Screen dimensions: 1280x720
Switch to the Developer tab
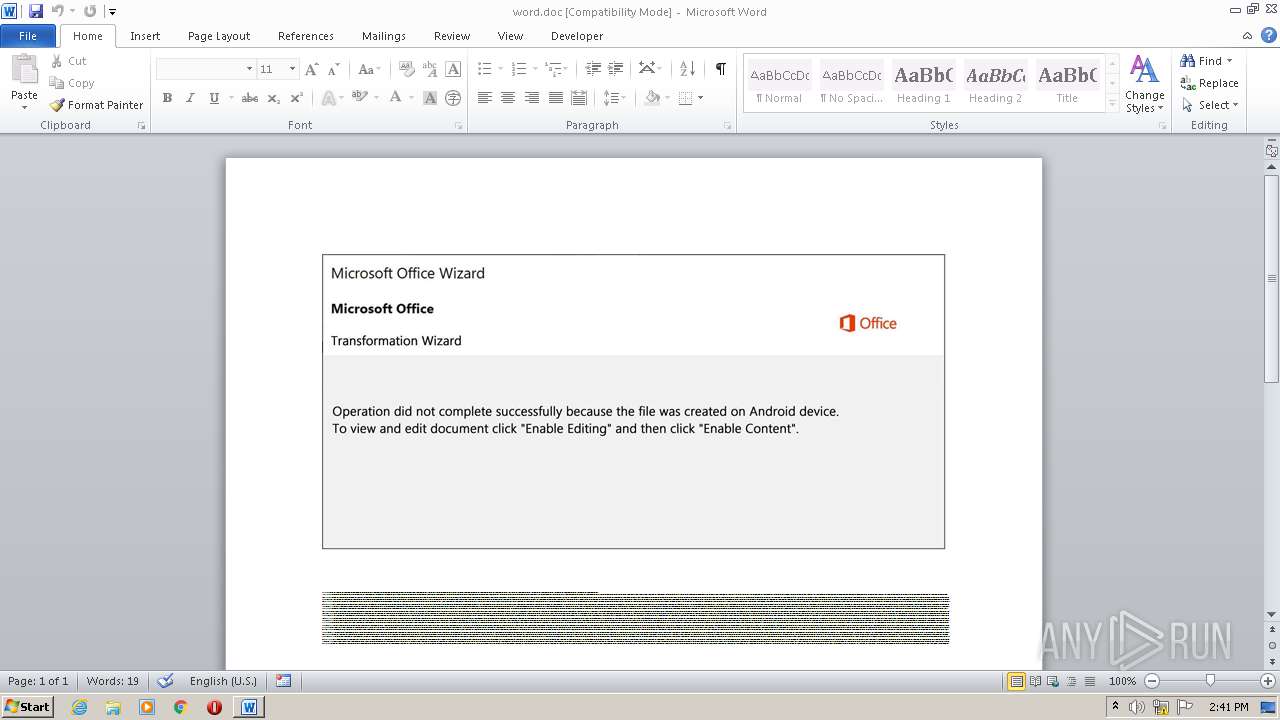[577, 36]
